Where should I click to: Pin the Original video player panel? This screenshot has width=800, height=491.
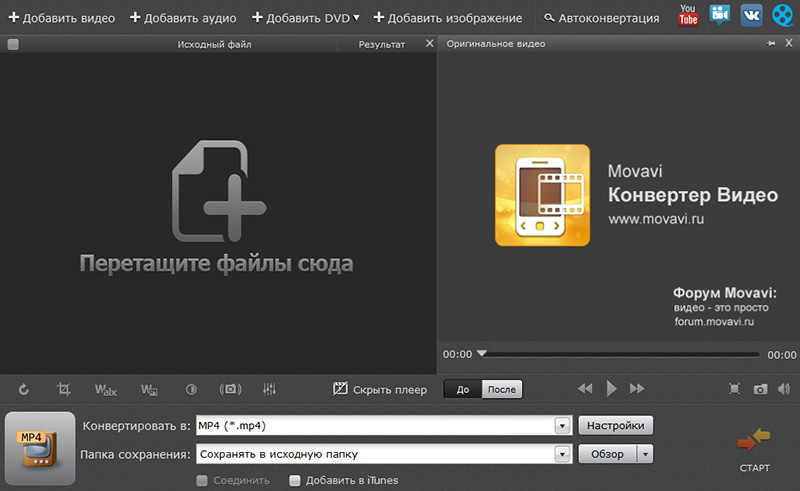(771, 44)
